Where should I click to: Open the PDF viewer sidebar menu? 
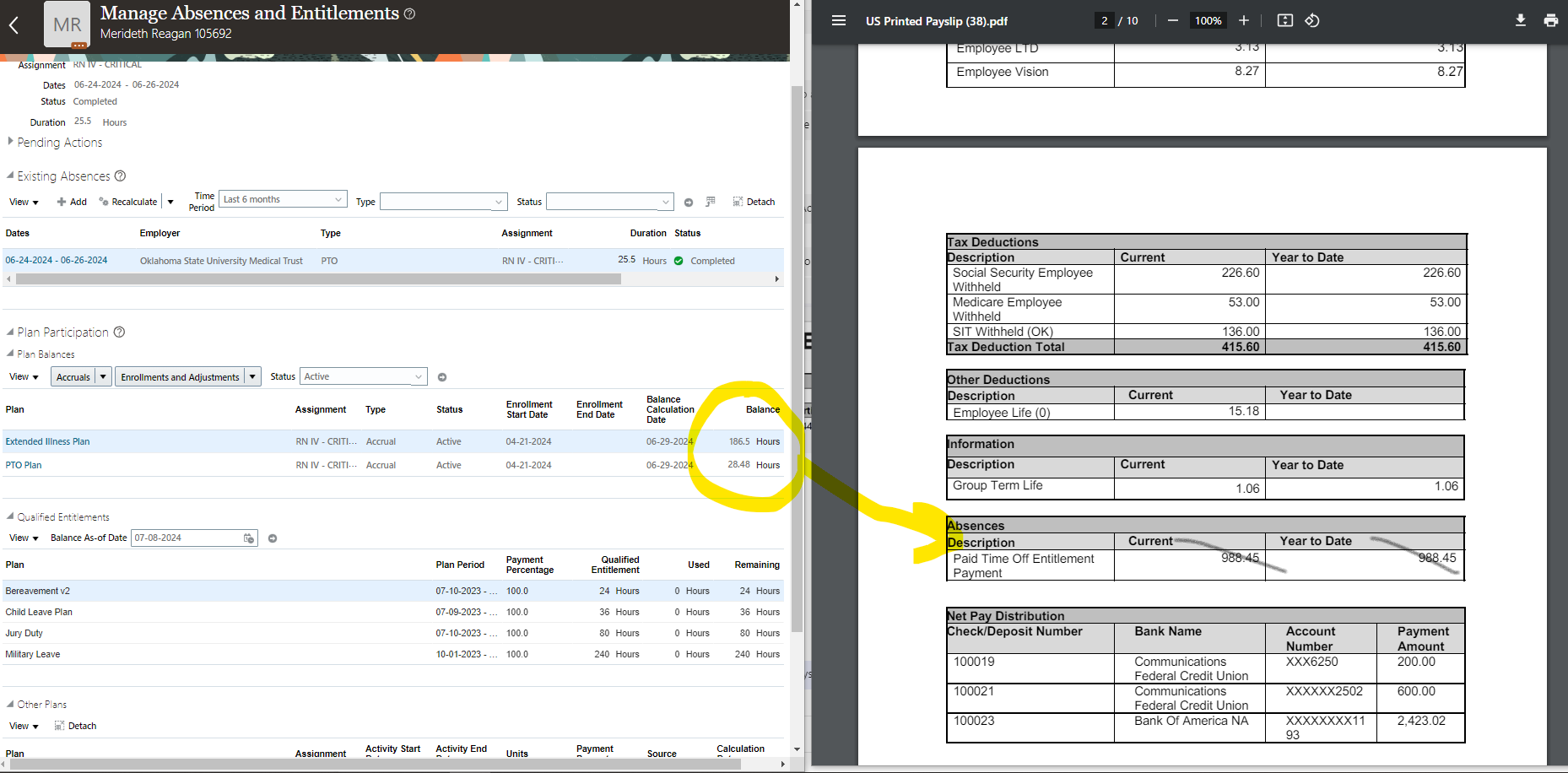(838, 20)
